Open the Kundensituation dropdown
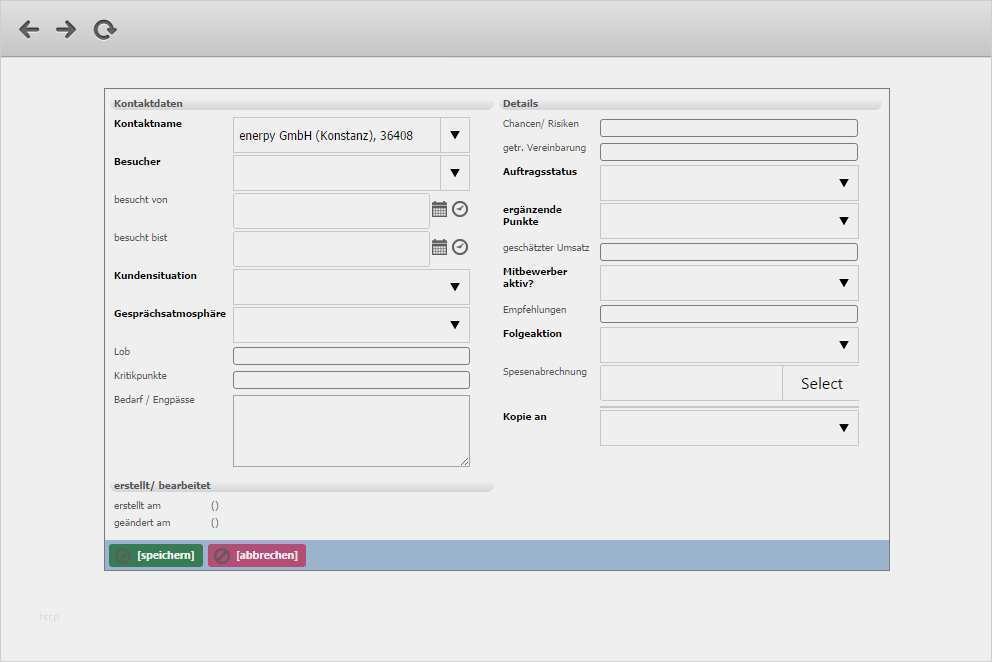992x662 pixels. [351, 287]
